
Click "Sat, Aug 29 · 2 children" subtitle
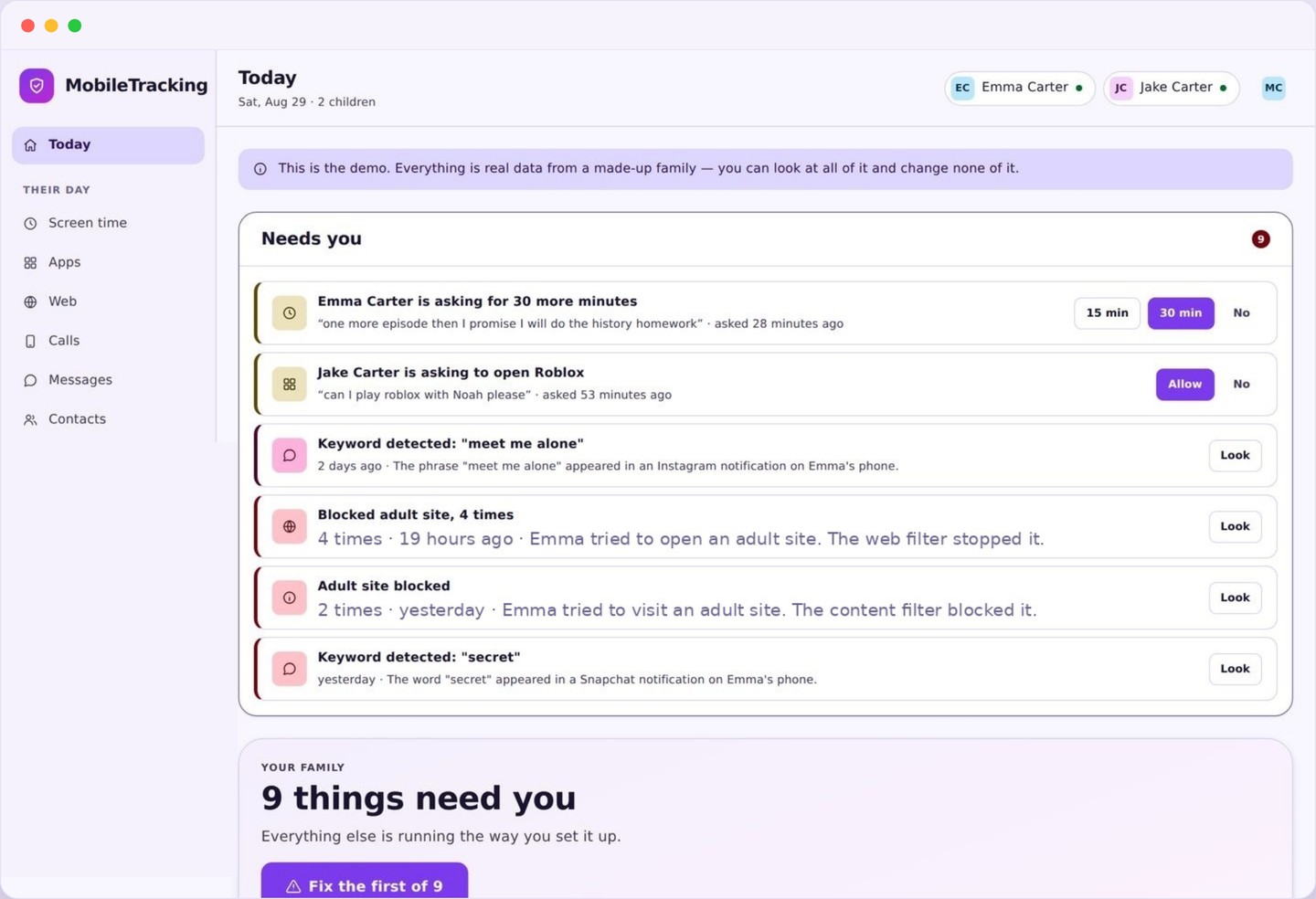pos(307,102)
